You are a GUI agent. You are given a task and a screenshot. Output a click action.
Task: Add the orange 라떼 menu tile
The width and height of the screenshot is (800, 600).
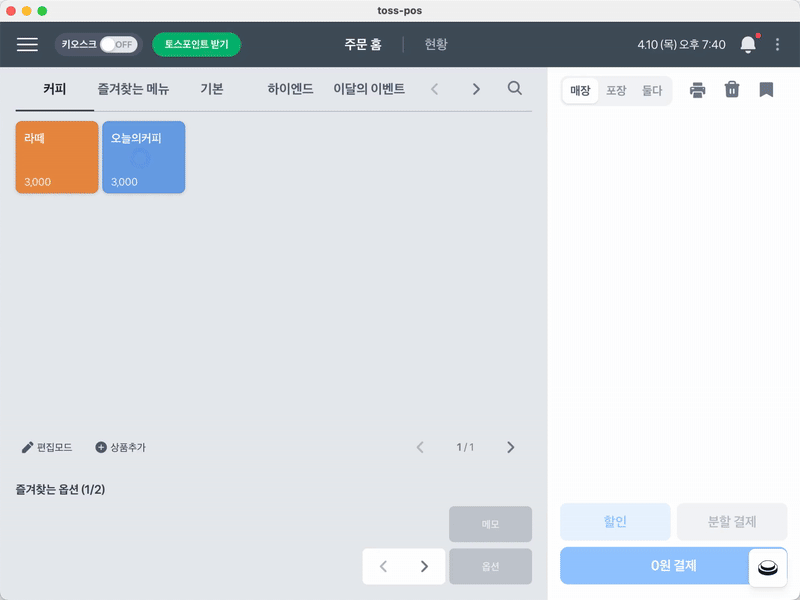pyautogui.click(x=57, y=157)
